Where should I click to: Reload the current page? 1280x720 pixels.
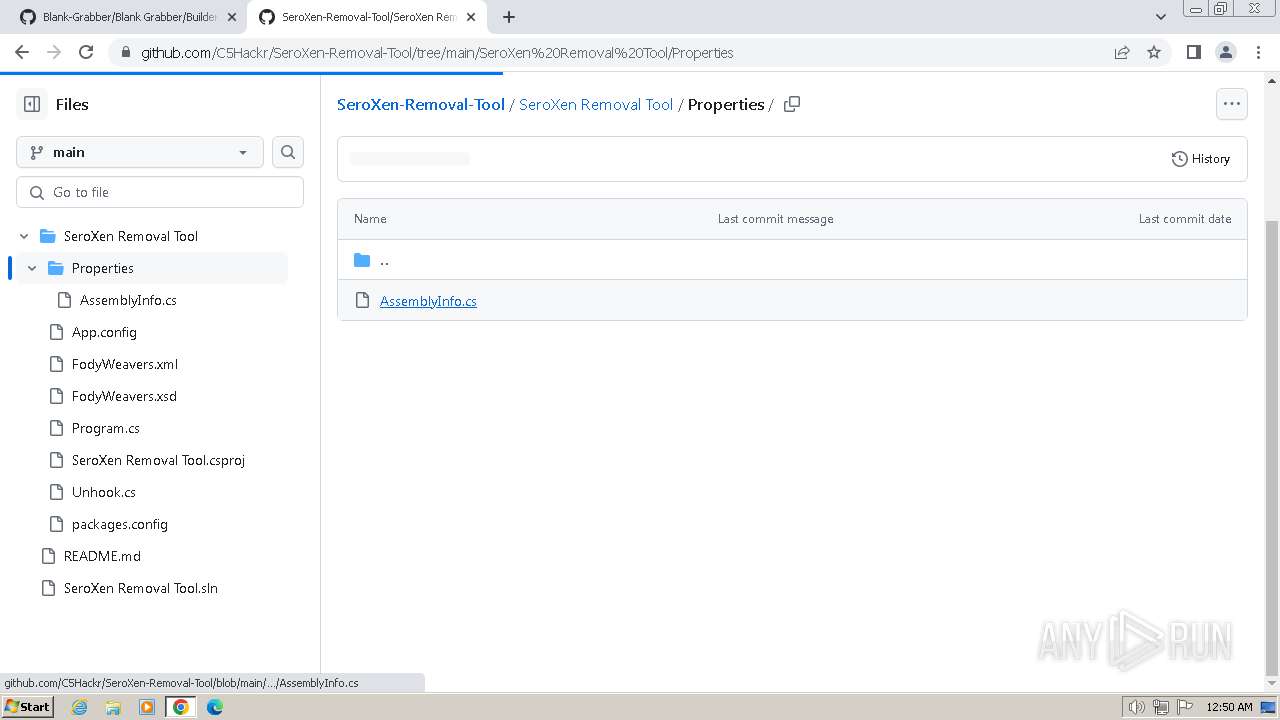coord(86,52)
